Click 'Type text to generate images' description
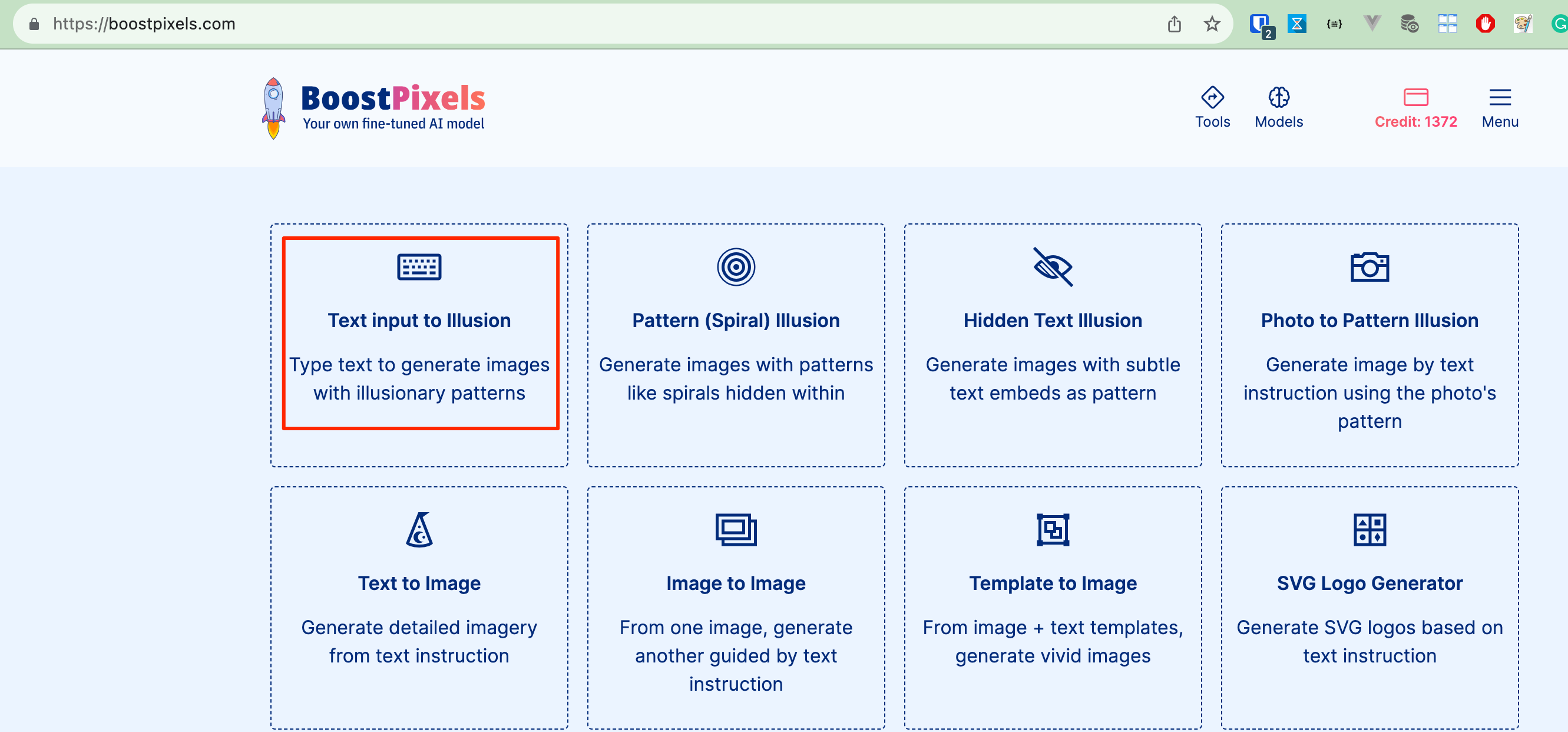This screenshot has height=732, width=1568. 419,364
